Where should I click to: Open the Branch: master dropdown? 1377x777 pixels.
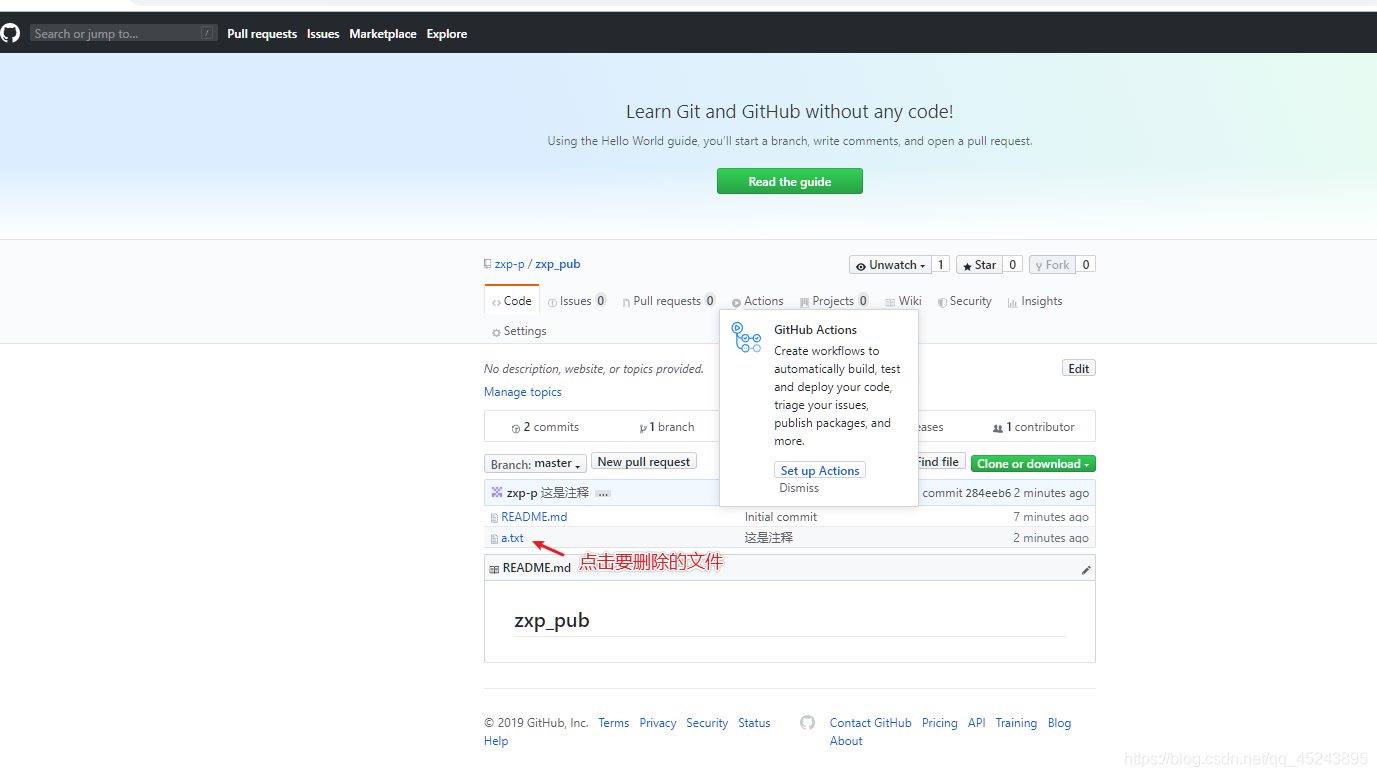point(535,464)
